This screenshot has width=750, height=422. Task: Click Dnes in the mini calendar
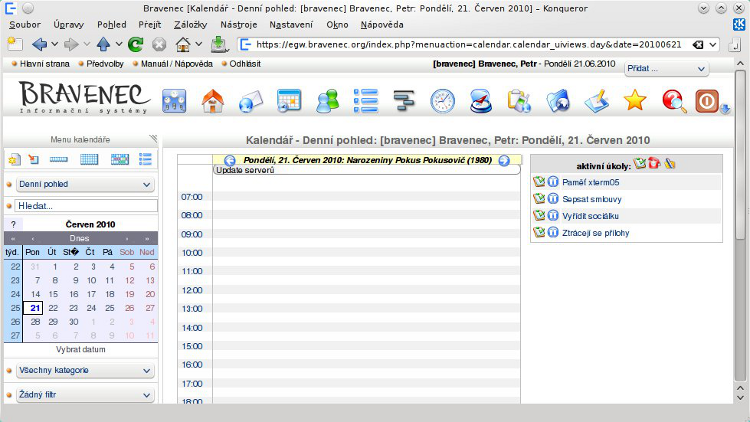click(x=79, y=238)
